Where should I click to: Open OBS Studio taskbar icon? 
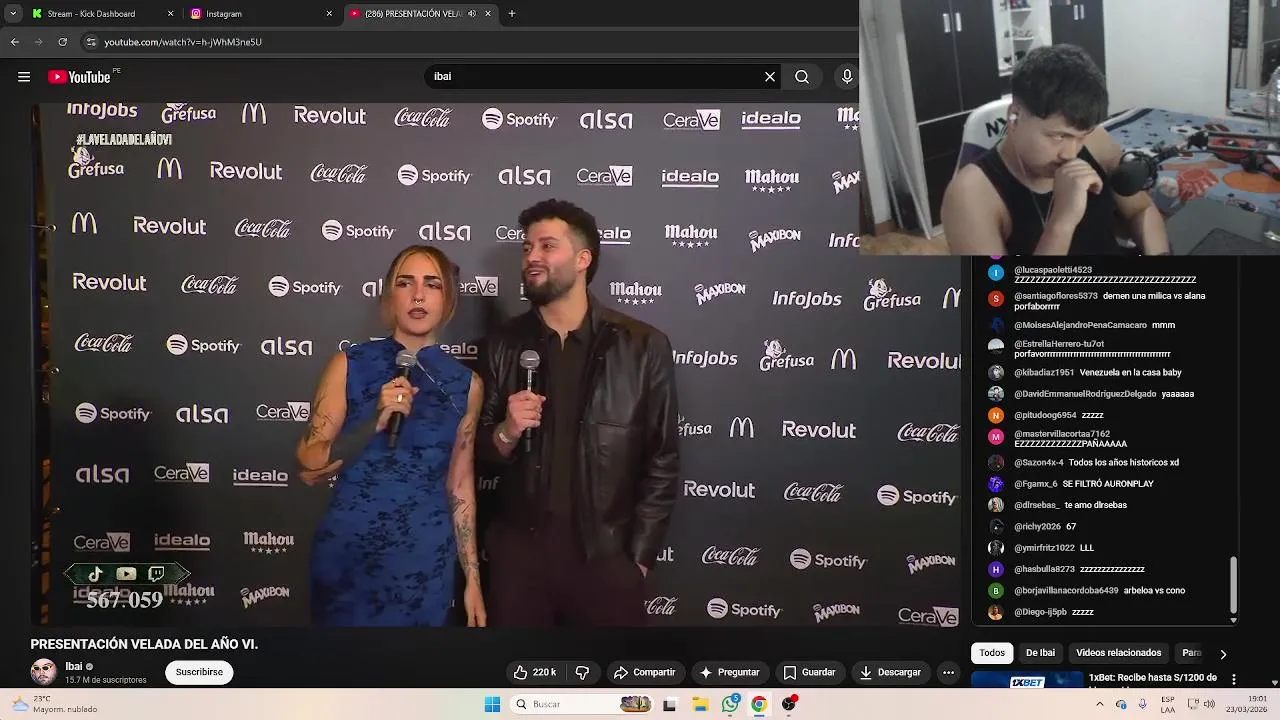pos(789,704)
